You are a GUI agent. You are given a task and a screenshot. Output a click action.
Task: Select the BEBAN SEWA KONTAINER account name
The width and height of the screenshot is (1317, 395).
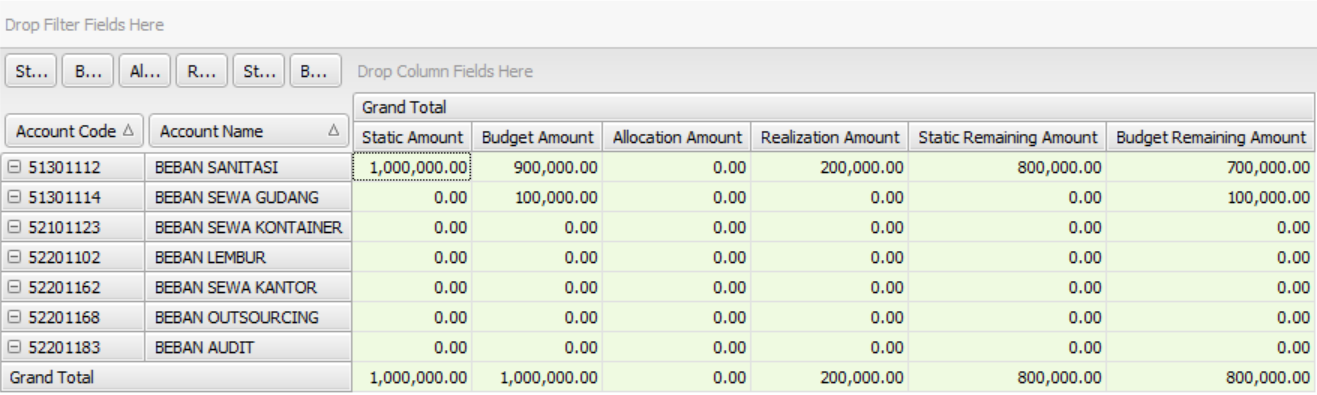248,227
